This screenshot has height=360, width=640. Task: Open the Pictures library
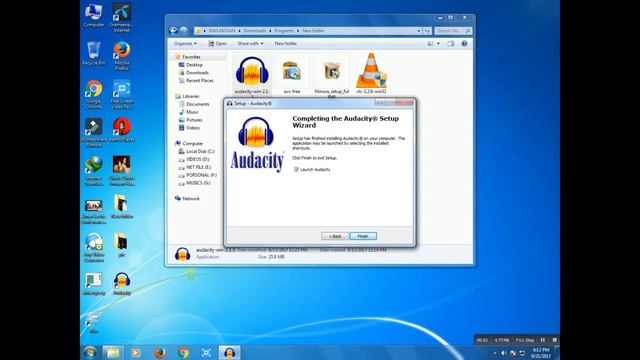(x=194, y=120)
